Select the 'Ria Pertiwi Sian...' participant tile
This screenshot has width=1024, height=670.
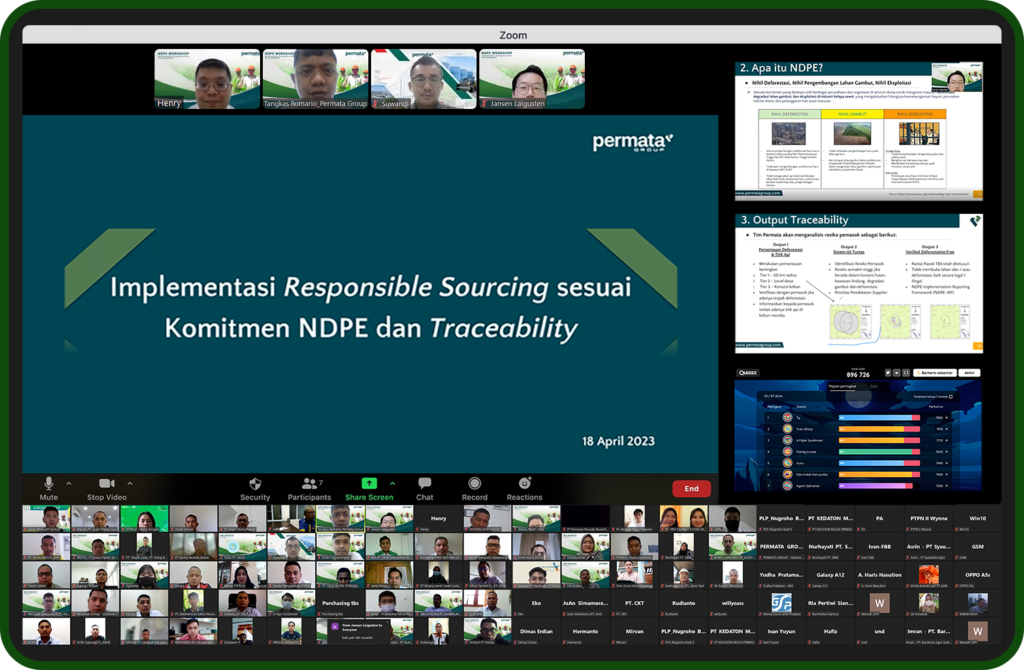pyautogui.click(x=830, y=603)
